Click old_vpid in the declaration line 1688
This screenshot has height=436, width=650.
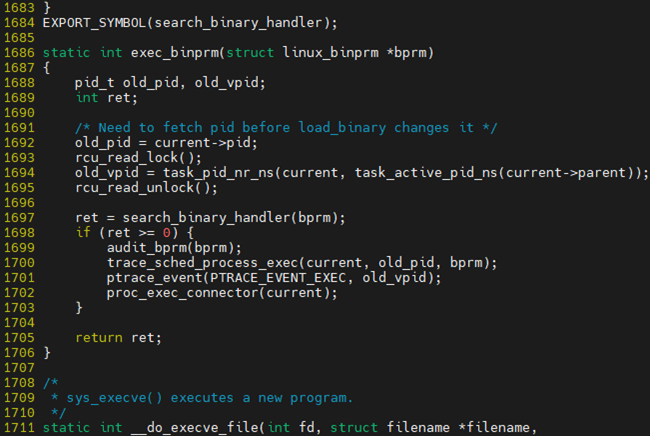[x=226, y=82]
